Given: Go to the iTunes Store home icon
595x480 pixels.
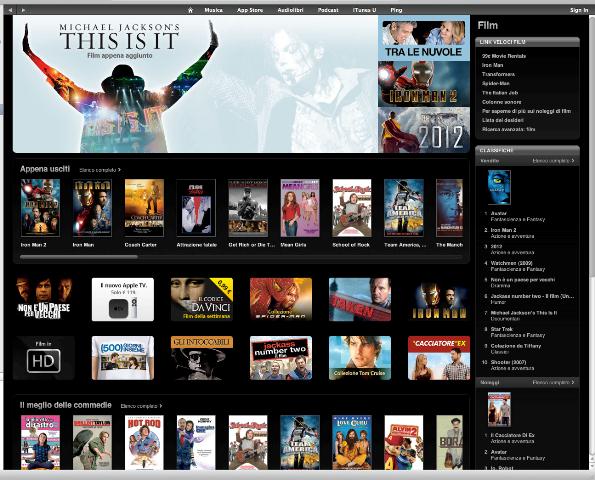Looking at the screenshot, I should (x=190, y=10).
